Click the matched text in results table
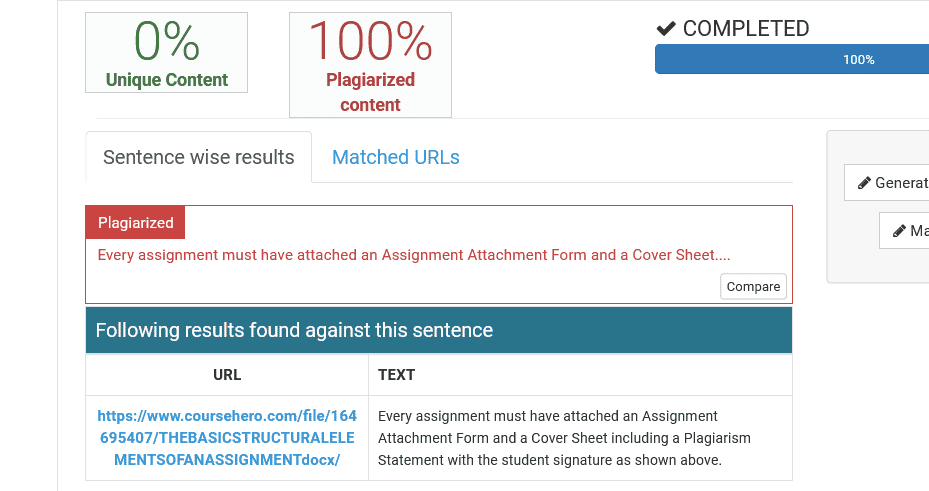 coord(564,438)
